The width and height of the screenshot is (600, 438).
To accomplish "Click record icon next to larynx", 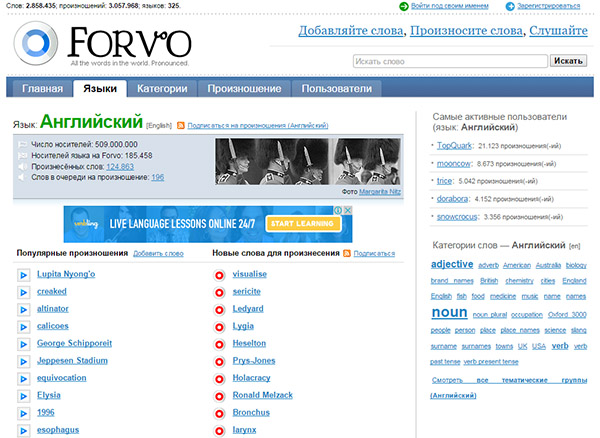I will click(219, 430).
